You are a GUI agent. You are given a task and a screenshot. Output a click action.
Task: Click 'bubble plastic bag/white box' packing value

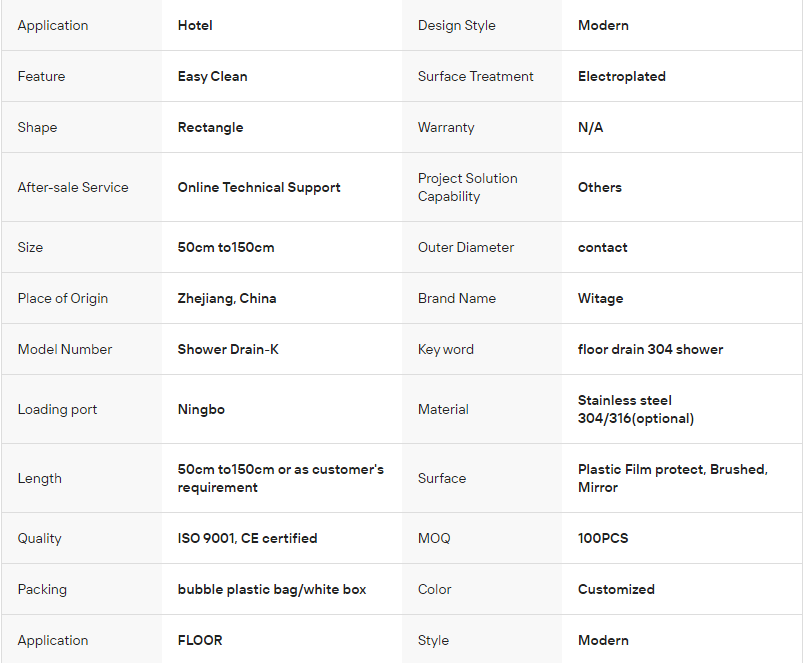pos(272,589)
